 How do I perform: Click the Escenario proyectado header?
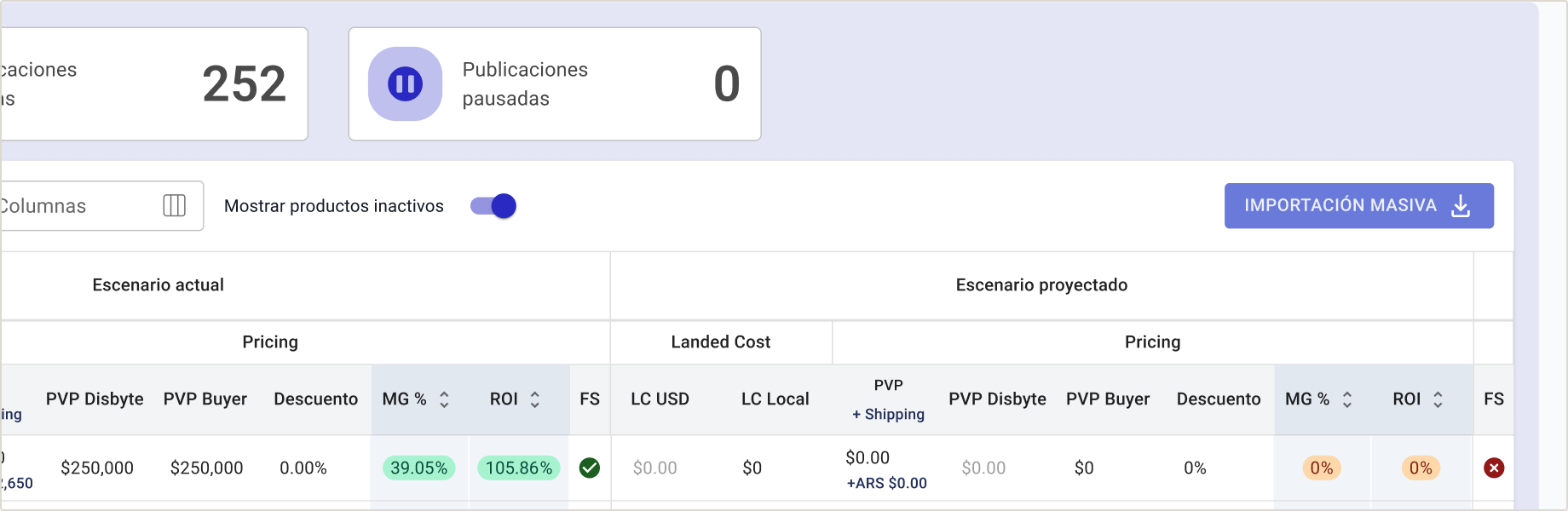[1041, 285]
